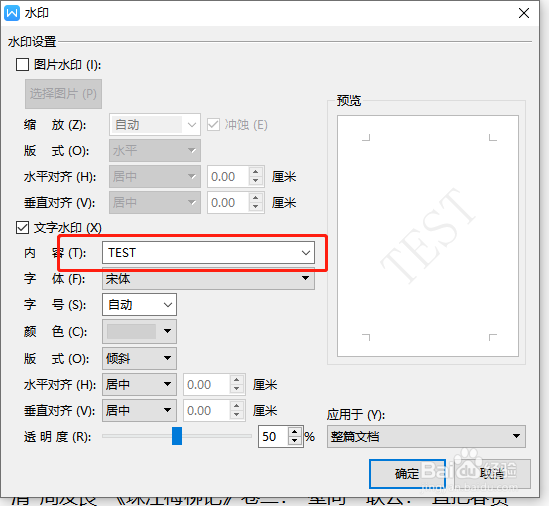The image size is (549, 506).
Task: Click the 取消 button
Action: coord(492,474)
